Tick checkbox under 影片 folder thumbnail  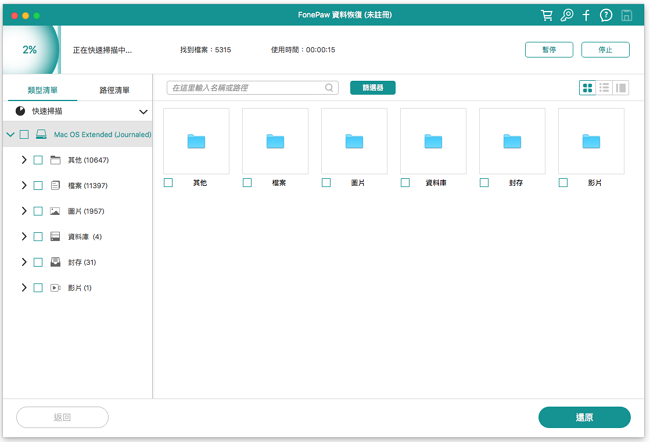(x=563, y=182)
